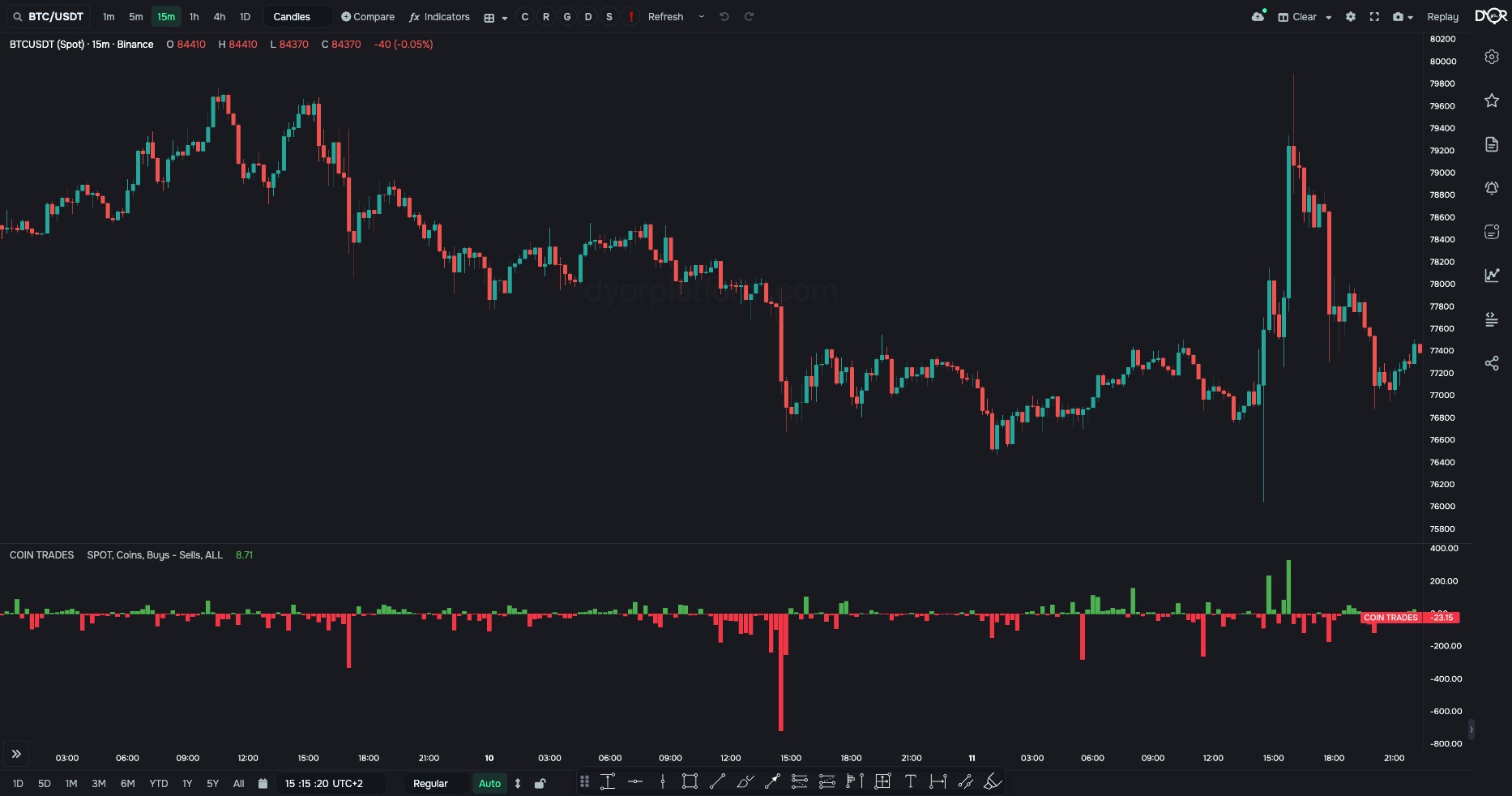Viewport: 1512px width, 796px height.
Task: Select the 1Y range
Action: pos(187,784)
